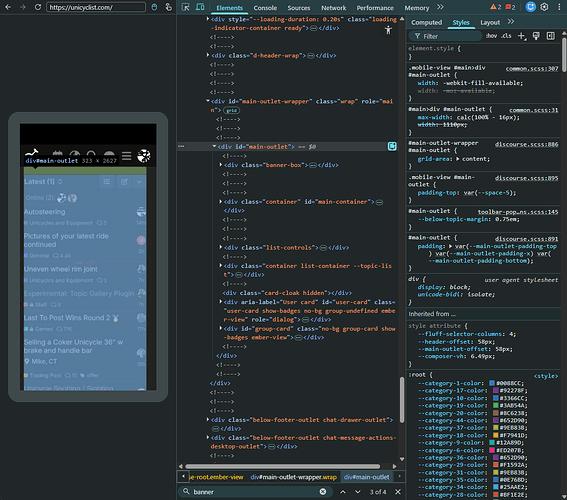Screen dimensions: 567x500
Task: Expand the list-controls div node
Action: (x=221, y=247)
